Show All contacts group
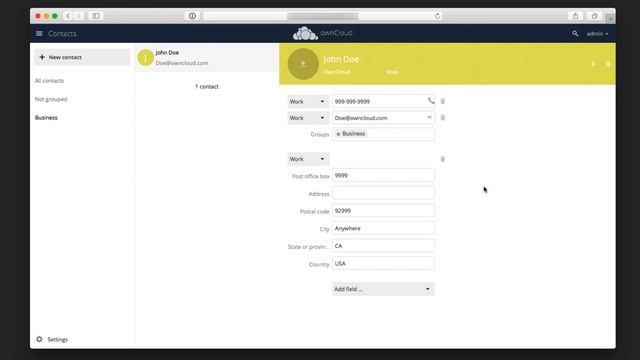The image size is (640, 360). coord(49,80)
